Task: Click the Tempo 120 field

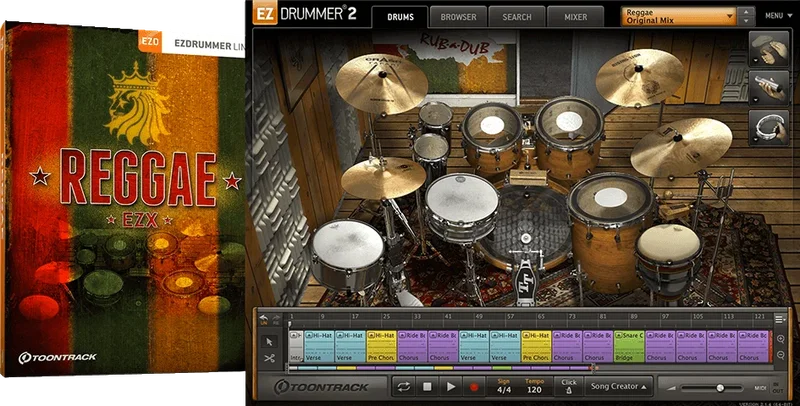Action: pyautogui.click(x=534, y=387)
